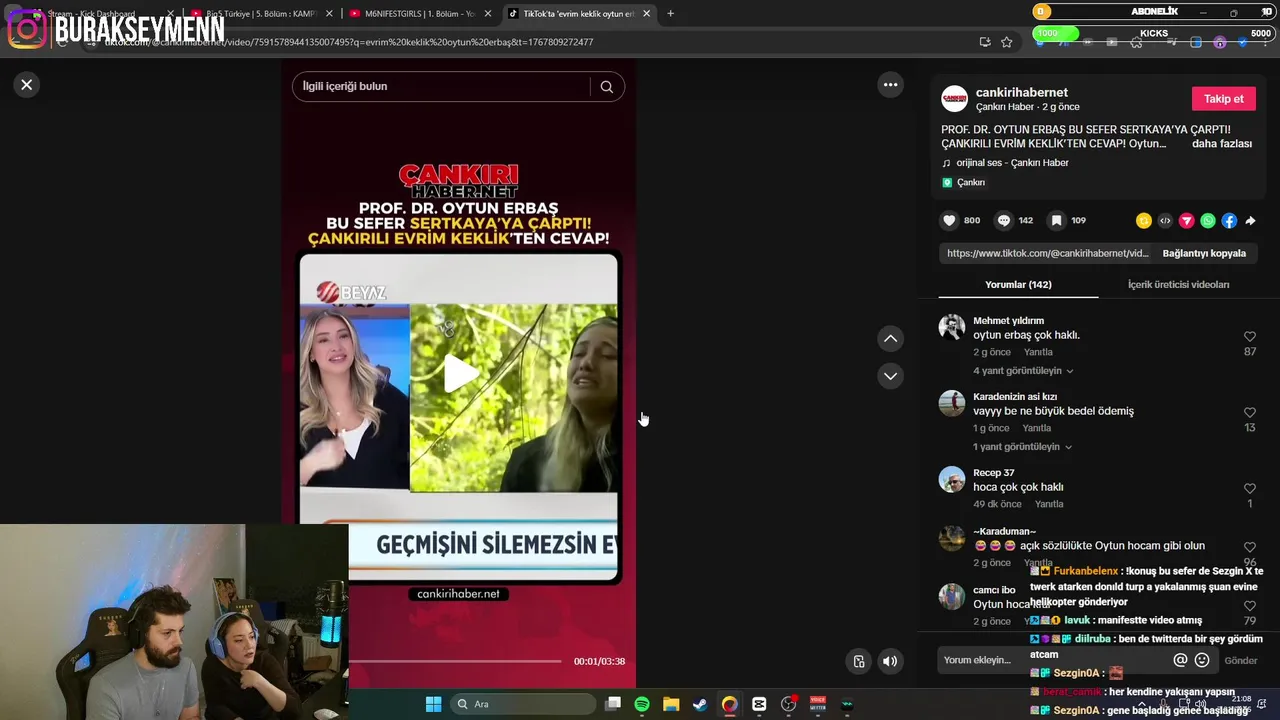Copy link with Bağlantıyı kopyala button
The width and height of the screenshot is (1280, 720).
click(x=1204, y=253)
